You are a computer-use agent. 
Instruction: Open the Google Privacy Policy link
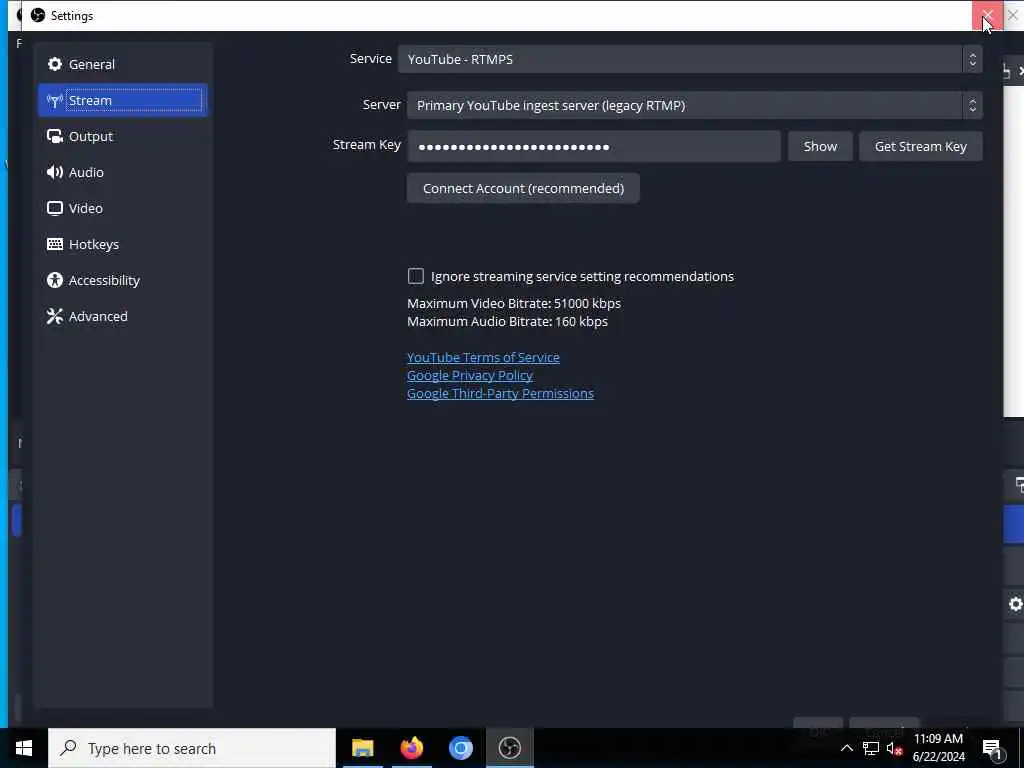click(x=470, y=376)
